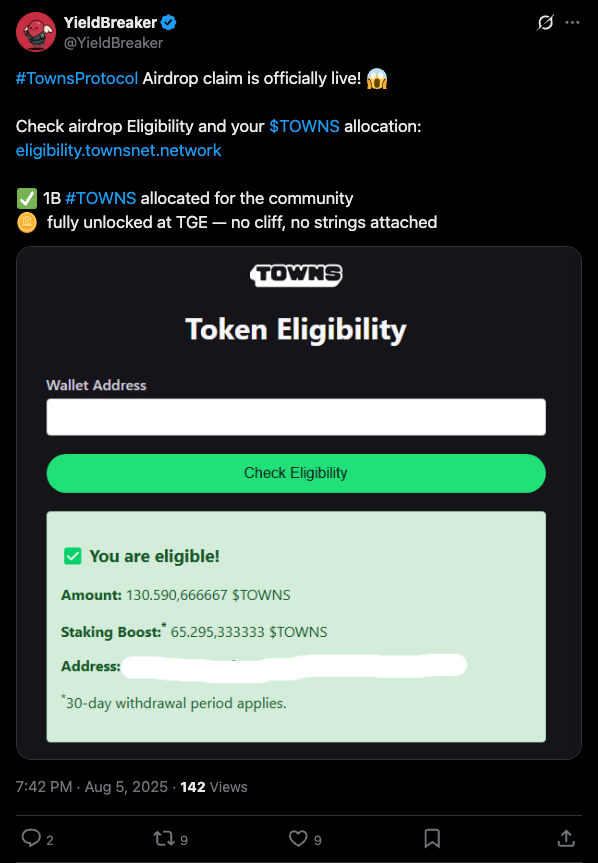The height and width of the screenshot is (863, 598).
Task: Open the $TOWNS cashtag link
Action: [304, 126]
